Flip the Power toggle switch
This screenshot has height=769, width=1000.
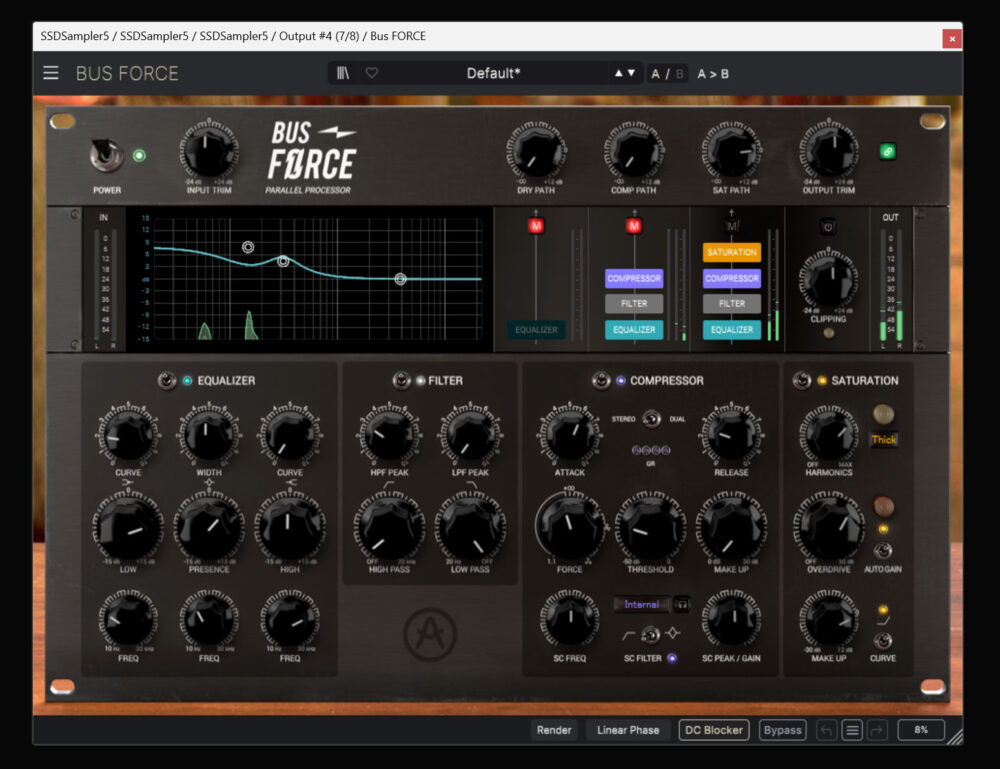pyautogui.click(x=106, y=155)
